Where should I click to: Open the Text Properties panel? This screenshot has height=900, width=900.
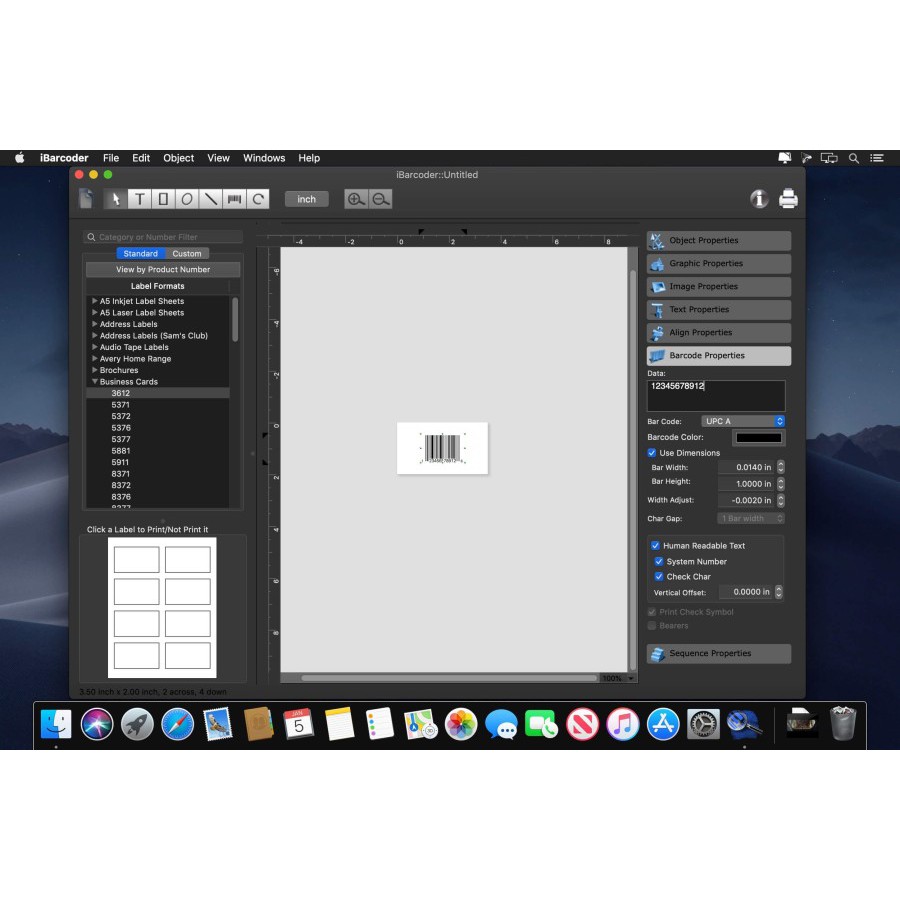718,310
